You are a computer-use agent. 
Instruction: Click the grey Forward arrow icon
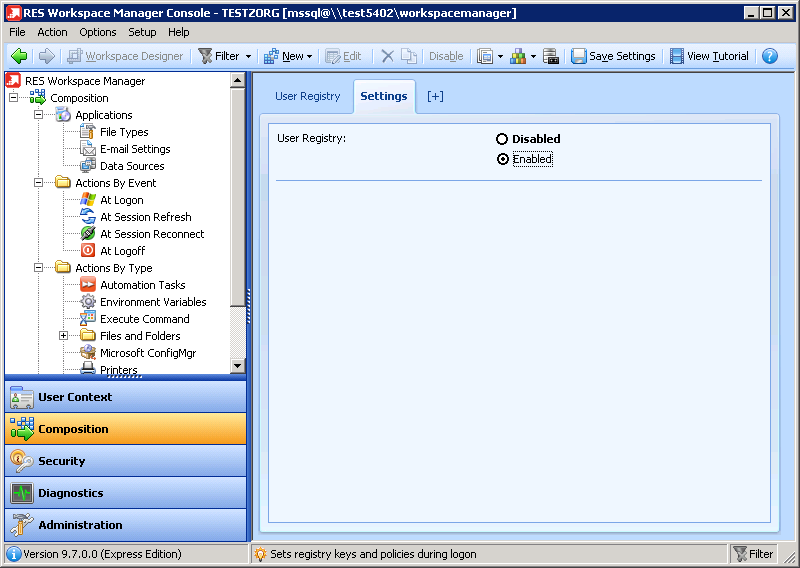click(x=46, y=56)
